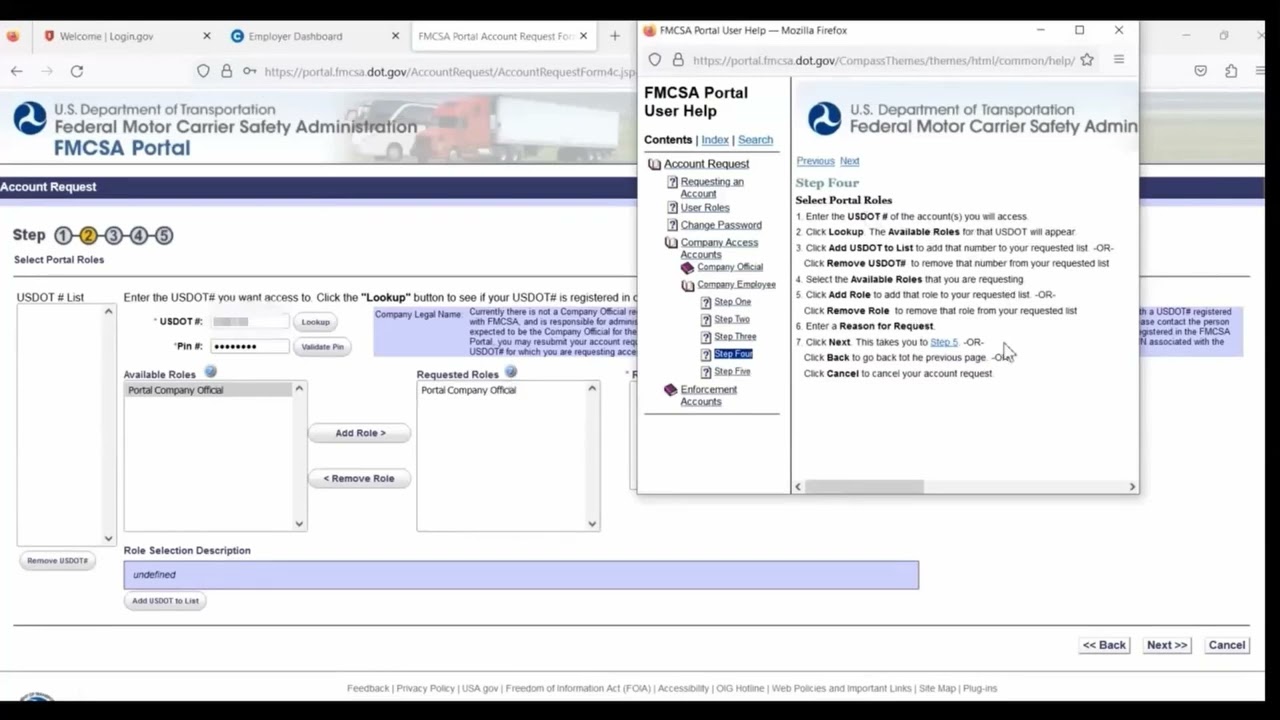This screenshot has width=1280, height=720.
Task: Click into the USDOT # input field
Action: tap(250, 322)
